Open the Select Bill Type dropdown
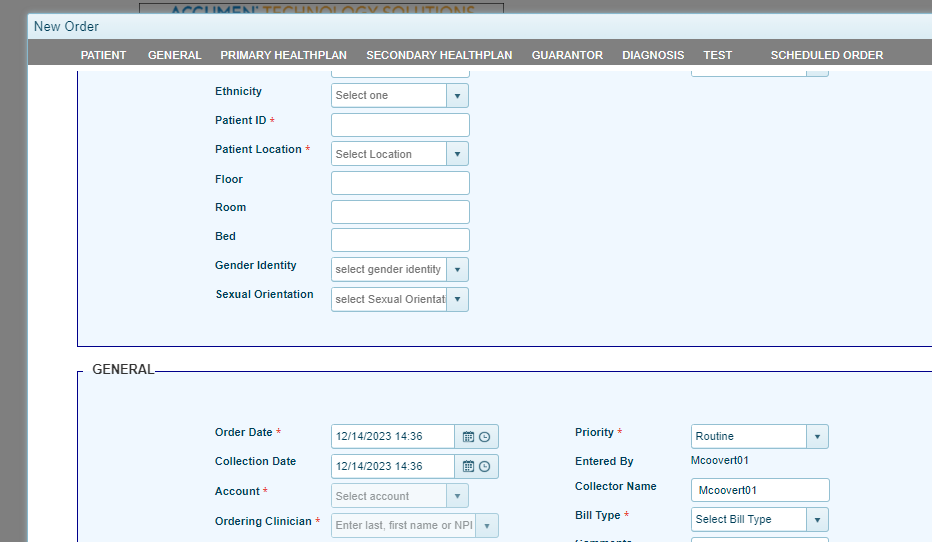This screenshot has height=542, width=932. (817, 520)
